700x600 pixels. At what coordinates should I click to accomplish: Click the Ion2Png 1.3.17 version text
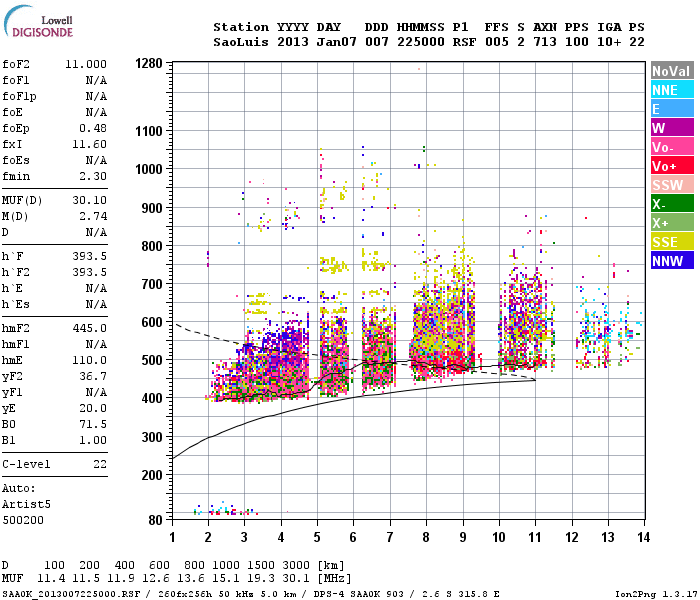[x=654, y=594]
